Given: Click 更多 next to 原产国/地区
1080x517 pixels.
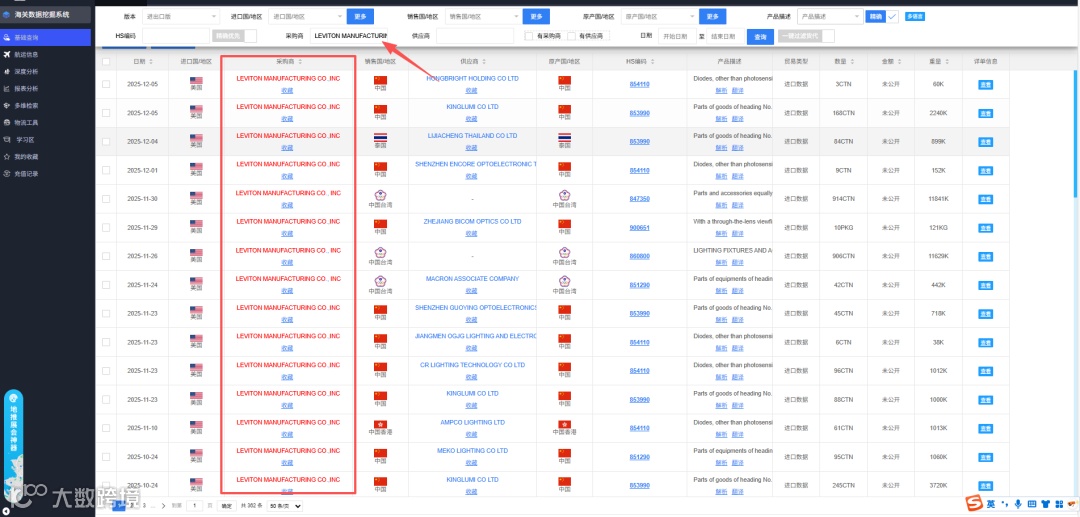Looking at the screenshot, I should 713,17.
